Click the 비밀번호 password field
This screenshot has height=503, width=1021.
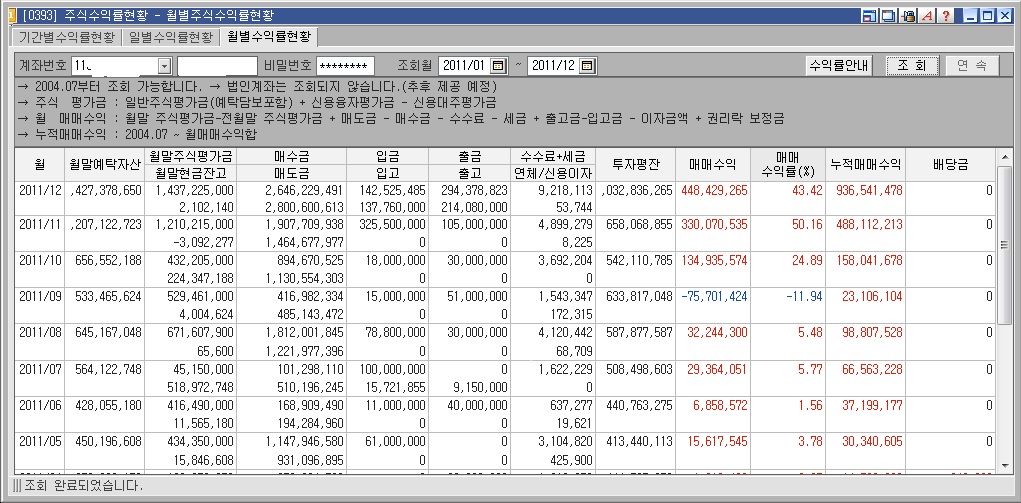click(x=345, y=66)
